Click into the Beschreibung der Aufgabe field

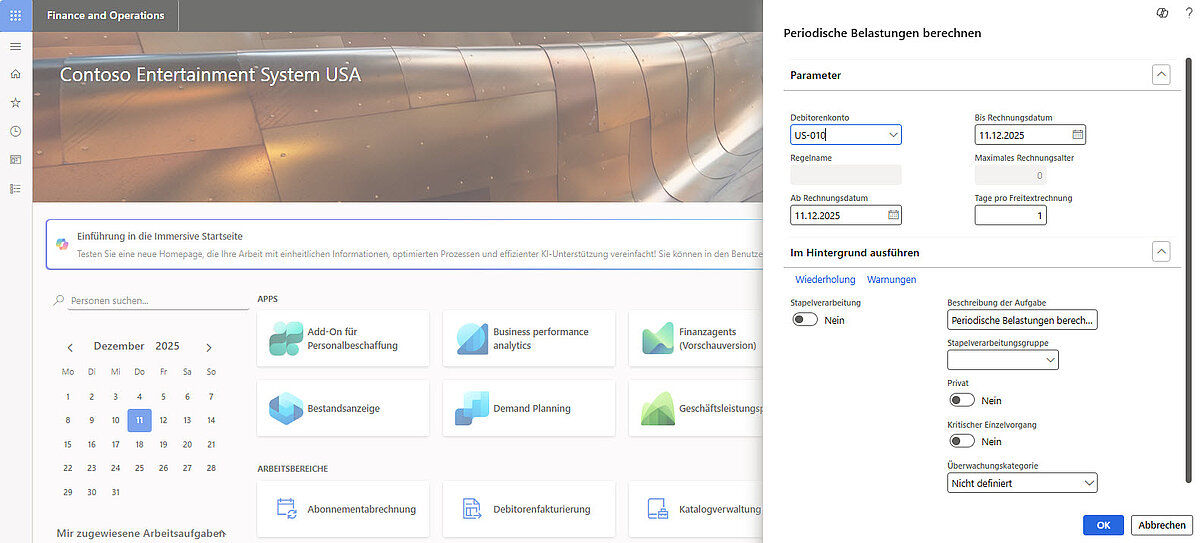[1022, 320]
